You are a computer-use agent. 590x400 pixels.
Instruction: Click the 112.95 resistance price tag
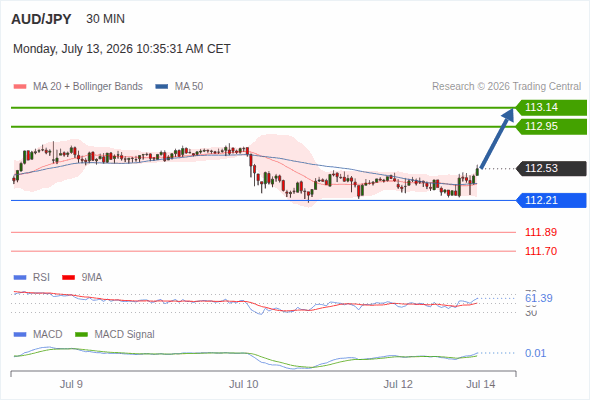(551, 126)
